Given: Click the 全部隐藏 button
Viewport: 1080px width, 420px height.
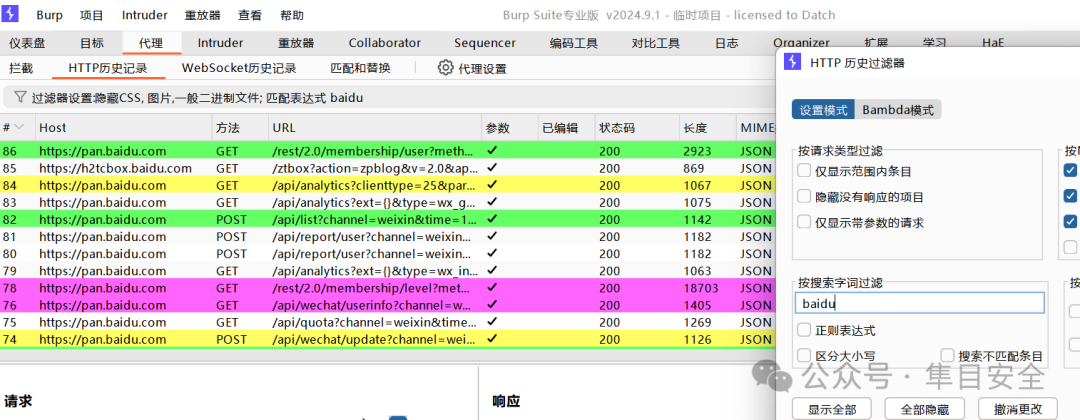Looking at the screenshot, I should pos(924,408).
